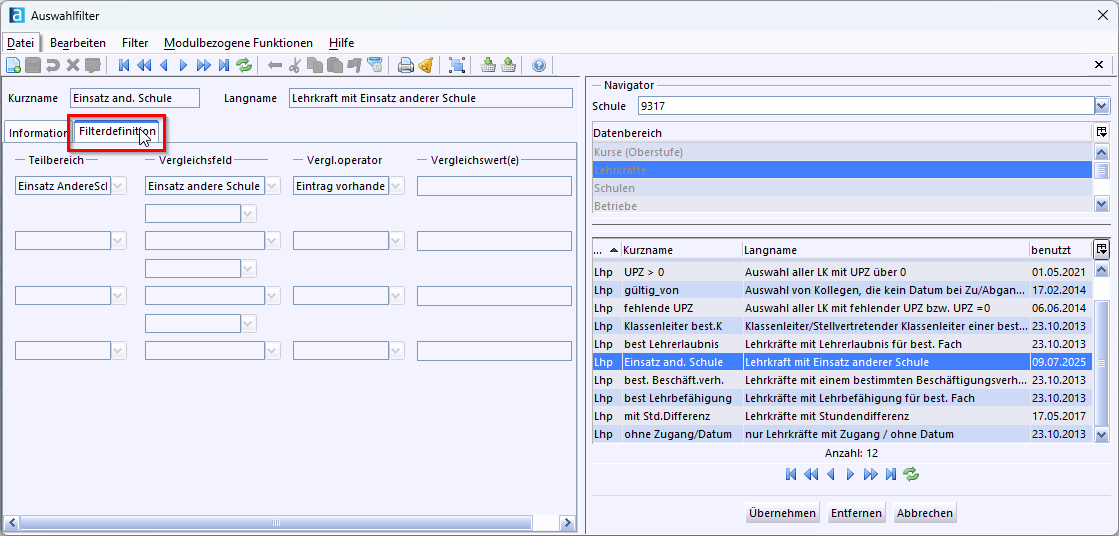Select Betriebe in Datenbereich list
This screenshot has width=1119, height=536.
click(x=842, y=206)
